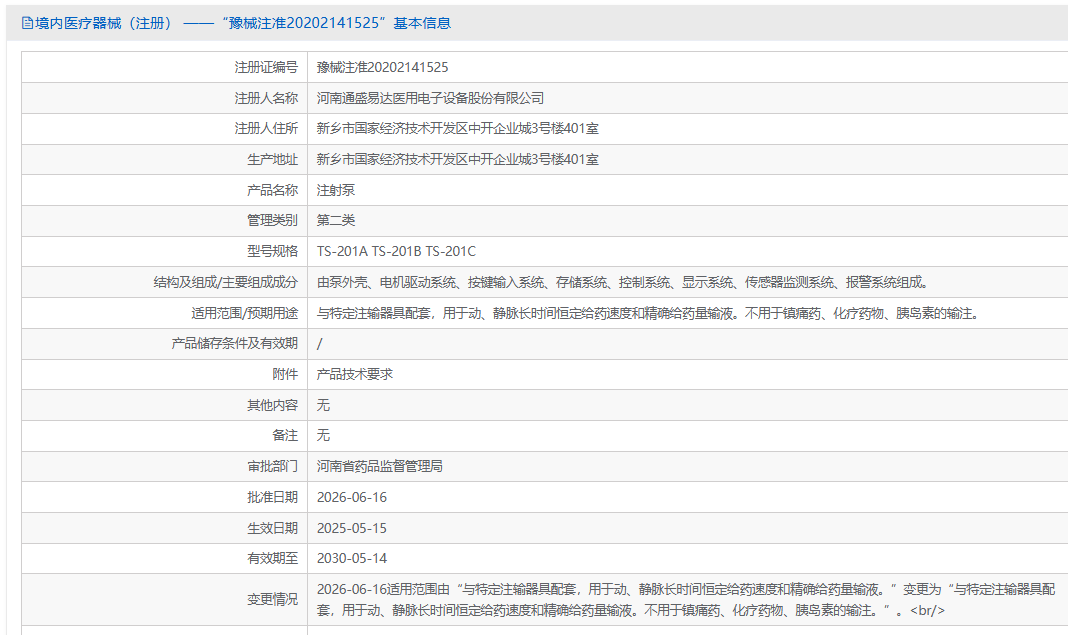Select label 附件
Image resolution: width=1068 pixels, height=635 pixels.
point(285,374)
